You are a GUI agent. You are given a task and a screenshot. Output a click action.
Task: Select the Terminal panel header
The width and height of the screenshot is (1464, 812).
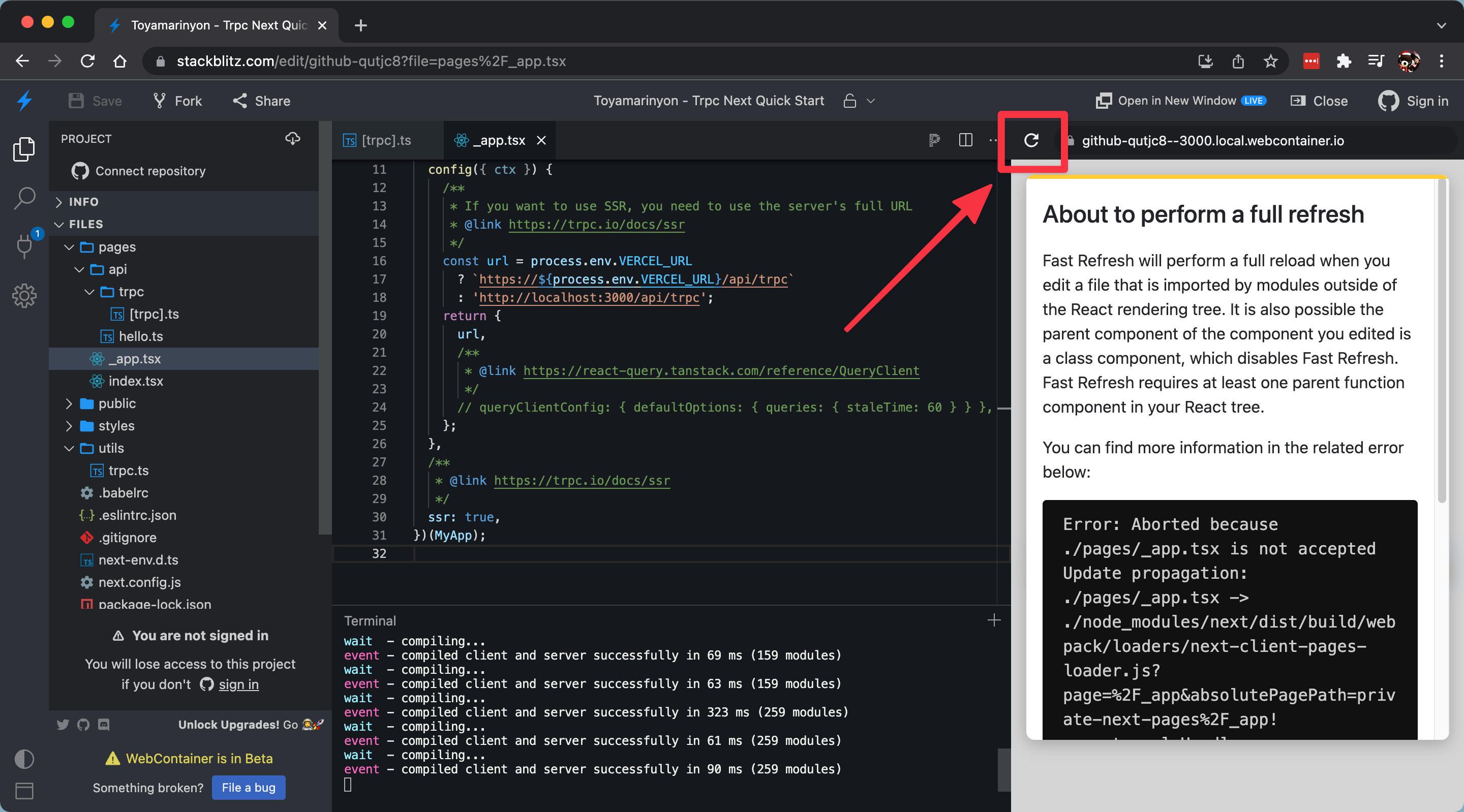(x=370, y=620)
